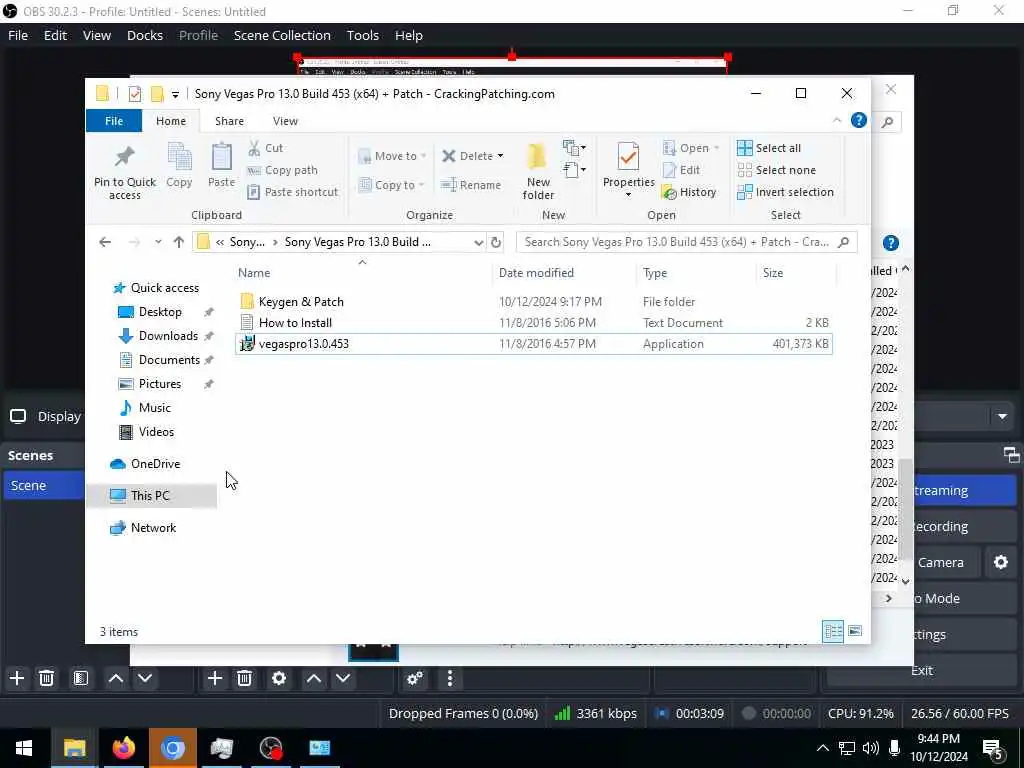Open audio mixer advanced gear icon
The image size is (1024, 768).
tap(415, 679)
